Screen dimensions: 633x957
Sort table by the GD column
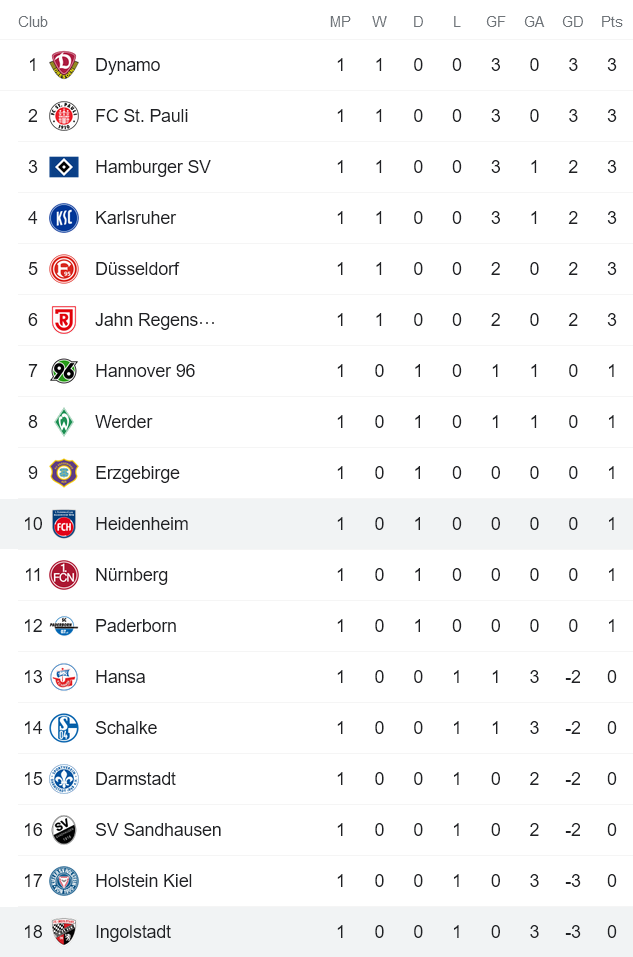[573, 21]
